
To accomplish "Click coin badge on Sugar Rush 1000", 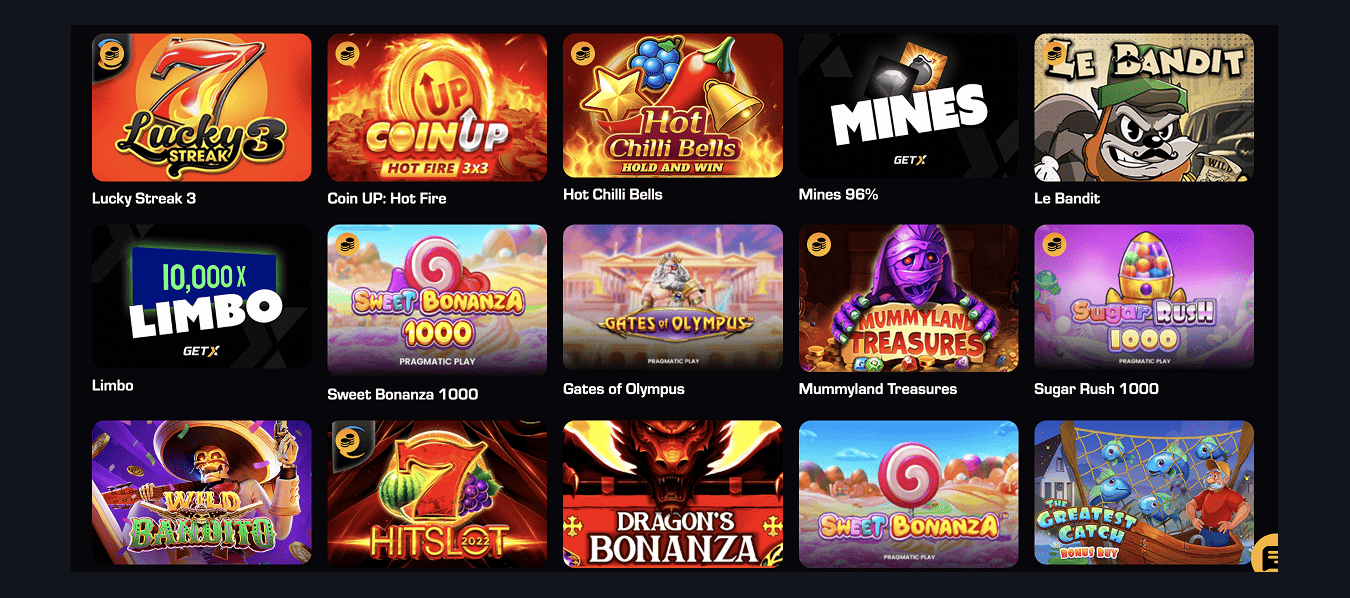I will point(1053,243).
